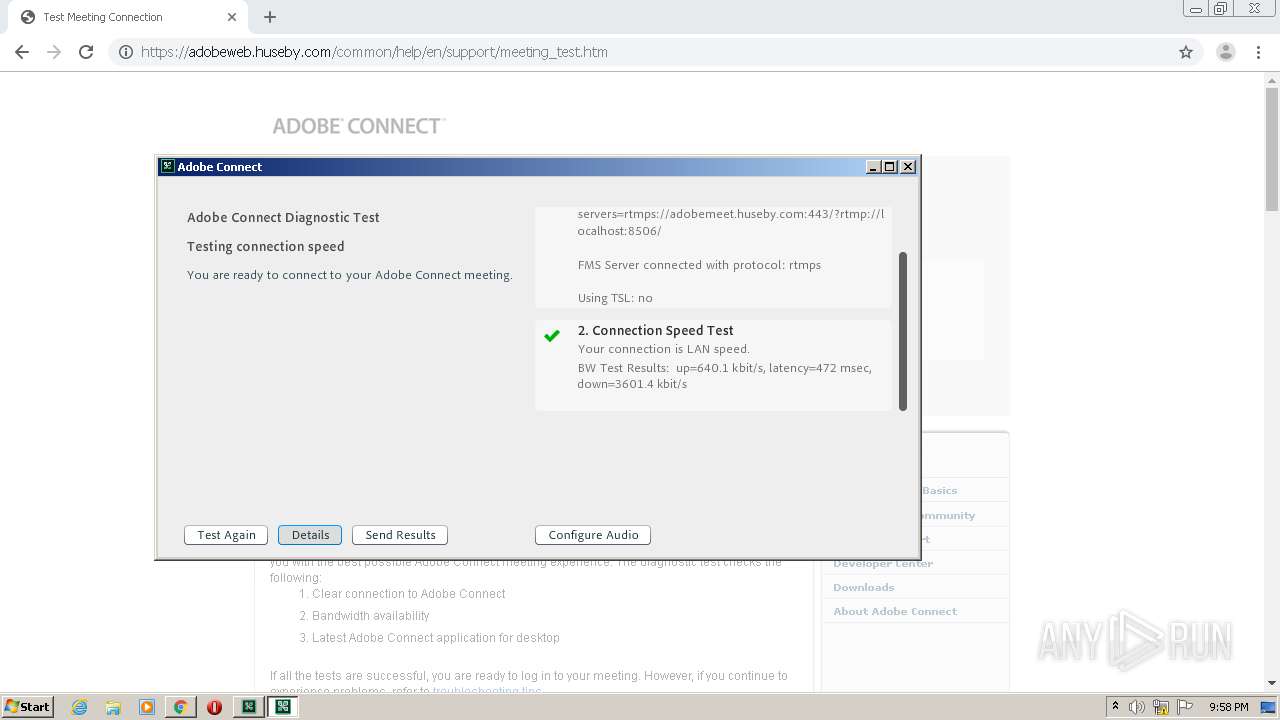Click the Test Again button
The height and width of the screenshot is (720, 1280).
click(x=226, y=535)
